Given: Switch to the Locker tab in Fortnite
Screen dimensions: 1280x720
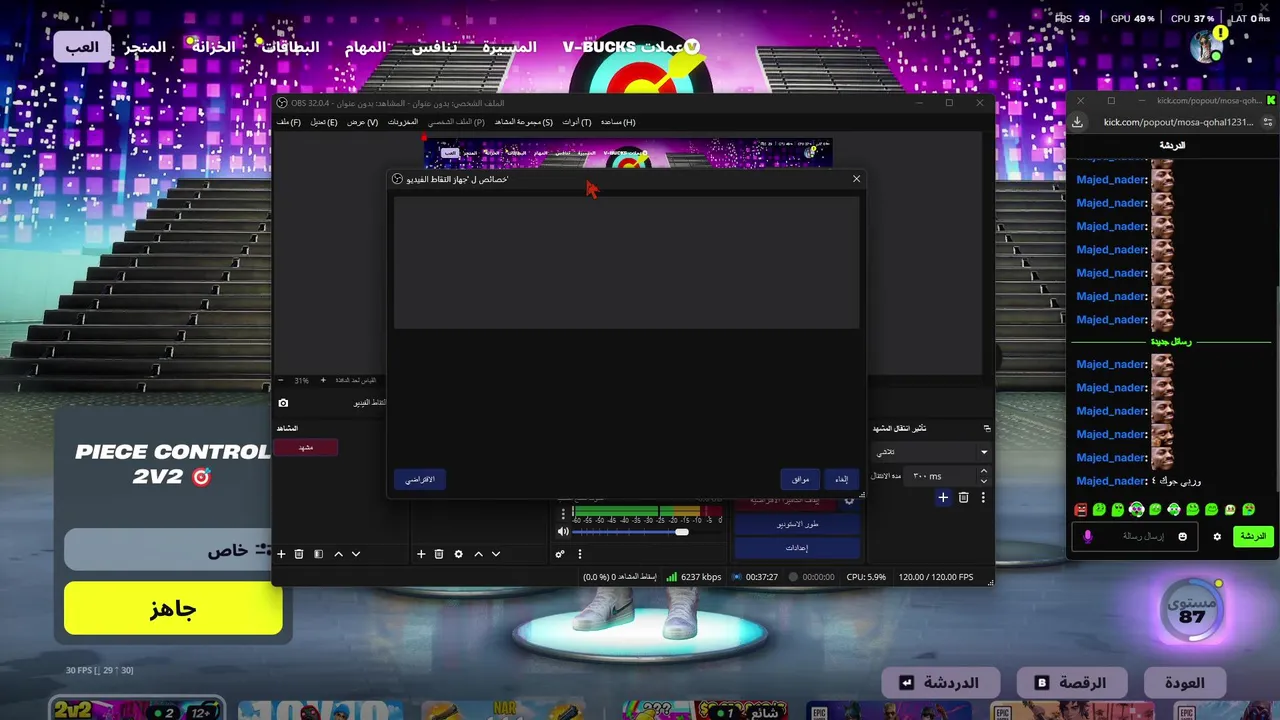Looking at the screenshot, I should coord(214,47).
